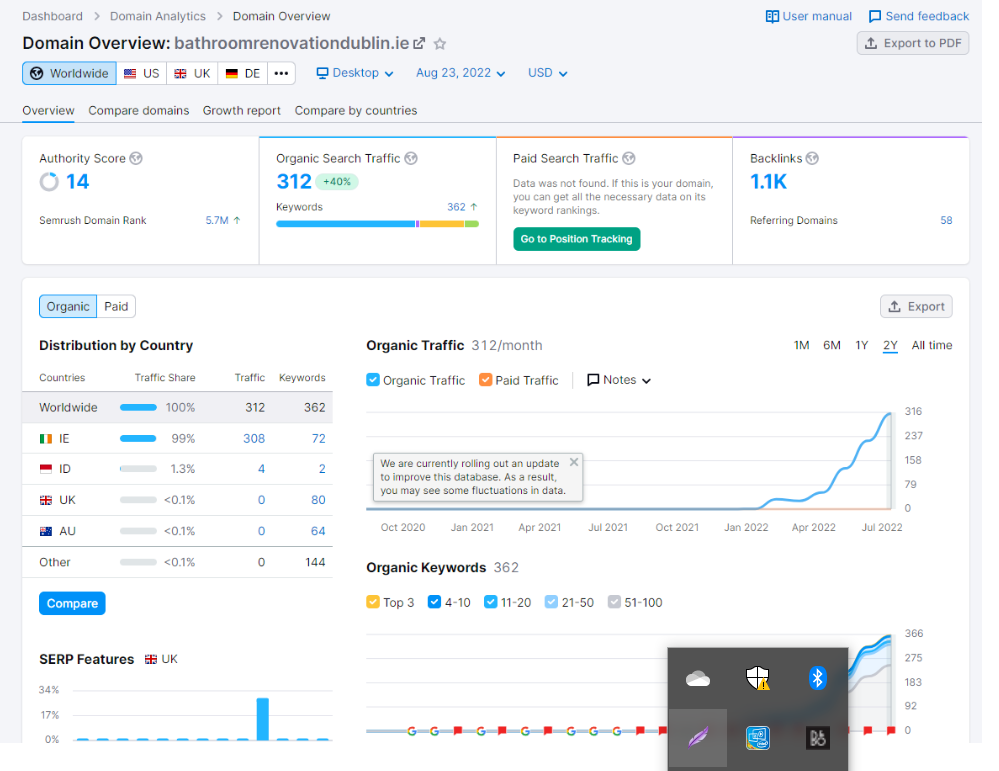Image resolution: width=999 pixels, height=771 pixels.
Task: Click the Export button in Organic section
Action: tap(916, 306)
